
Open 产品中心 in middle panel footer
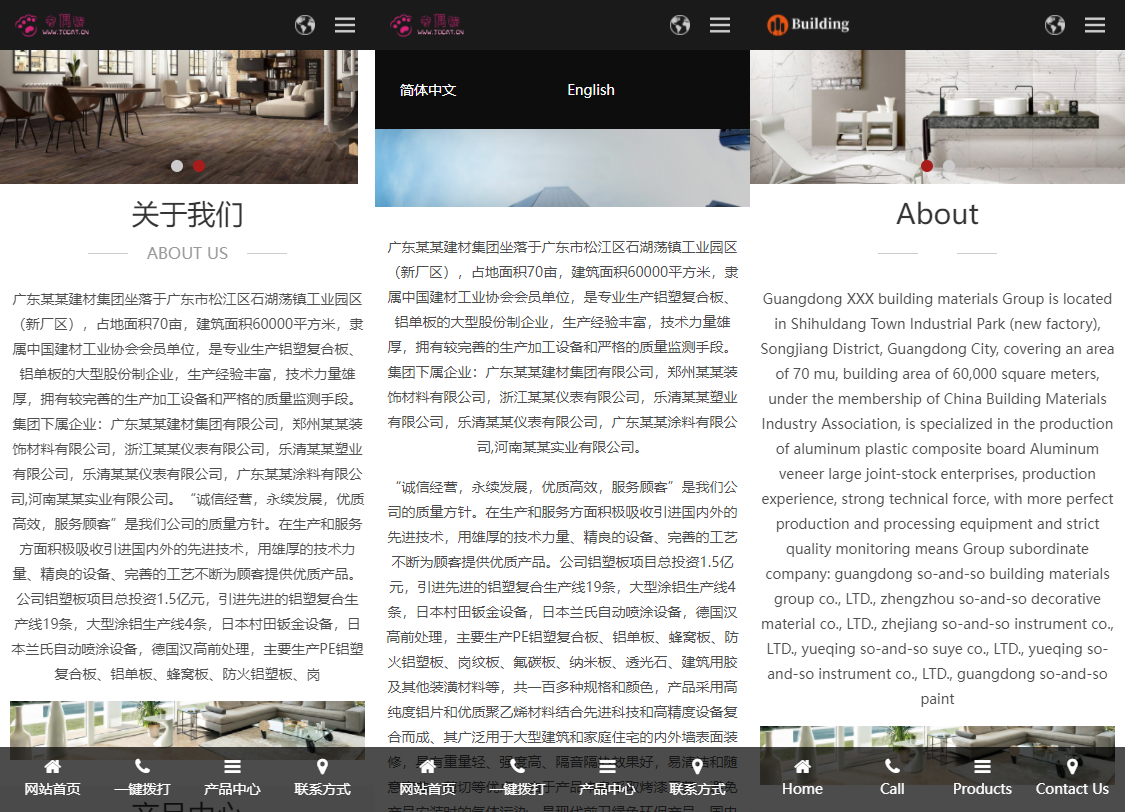pyautogui.click(x=607, y=789)
